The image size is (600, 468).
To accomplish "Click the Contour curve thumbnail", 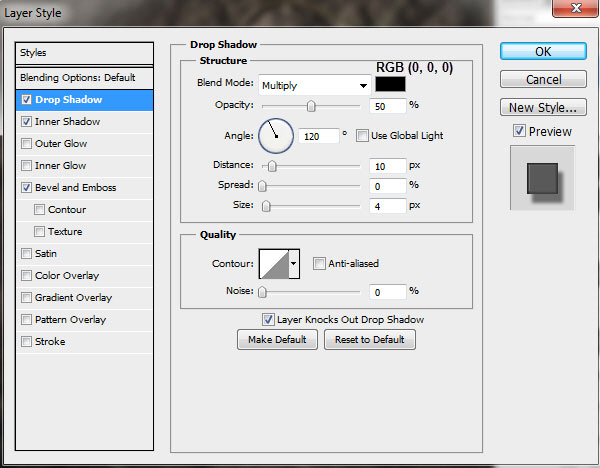I will pyautogui.click(x=274, y=264).
